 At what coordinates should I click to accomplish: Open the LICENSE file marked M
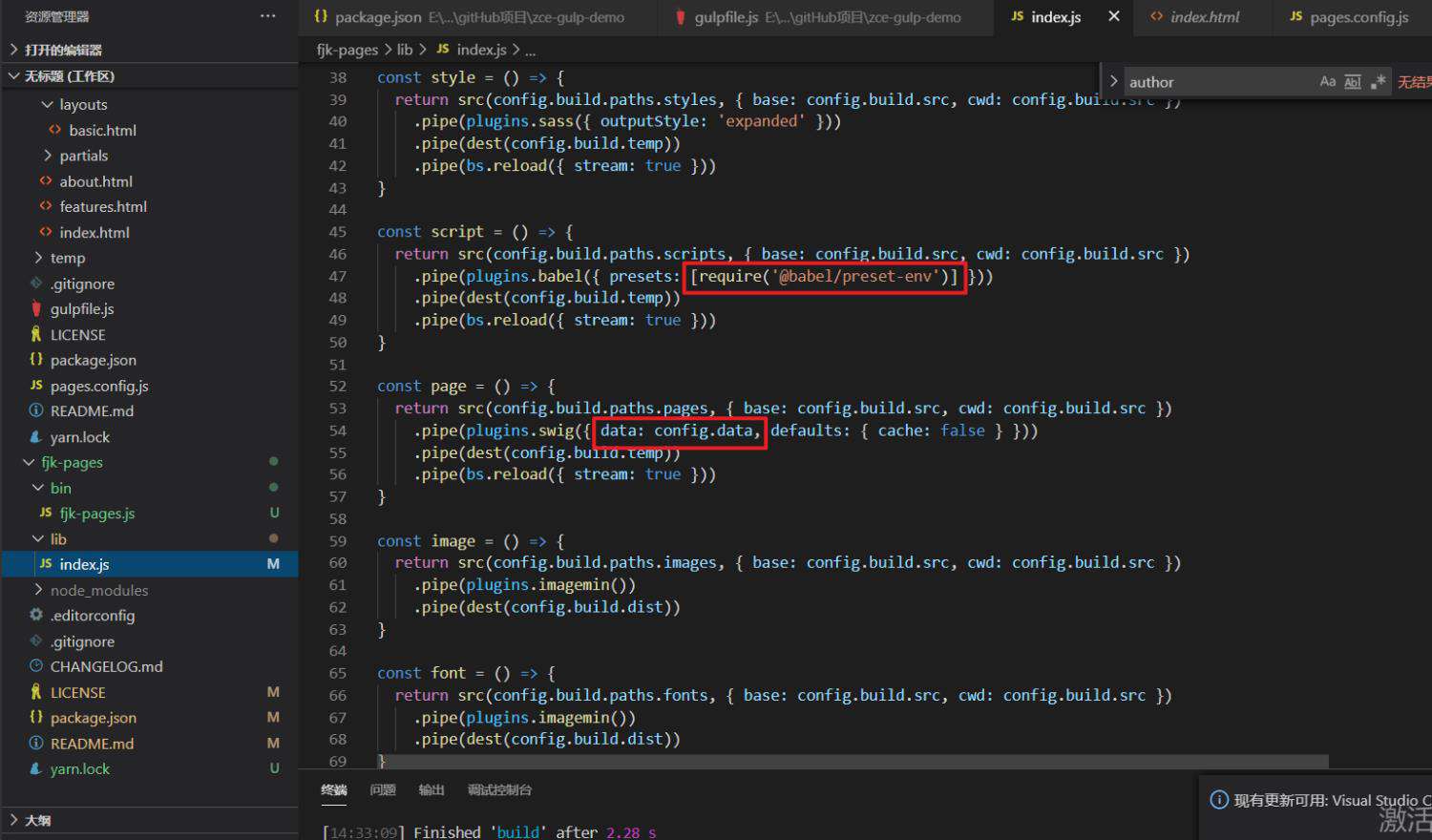pos(77,693)
